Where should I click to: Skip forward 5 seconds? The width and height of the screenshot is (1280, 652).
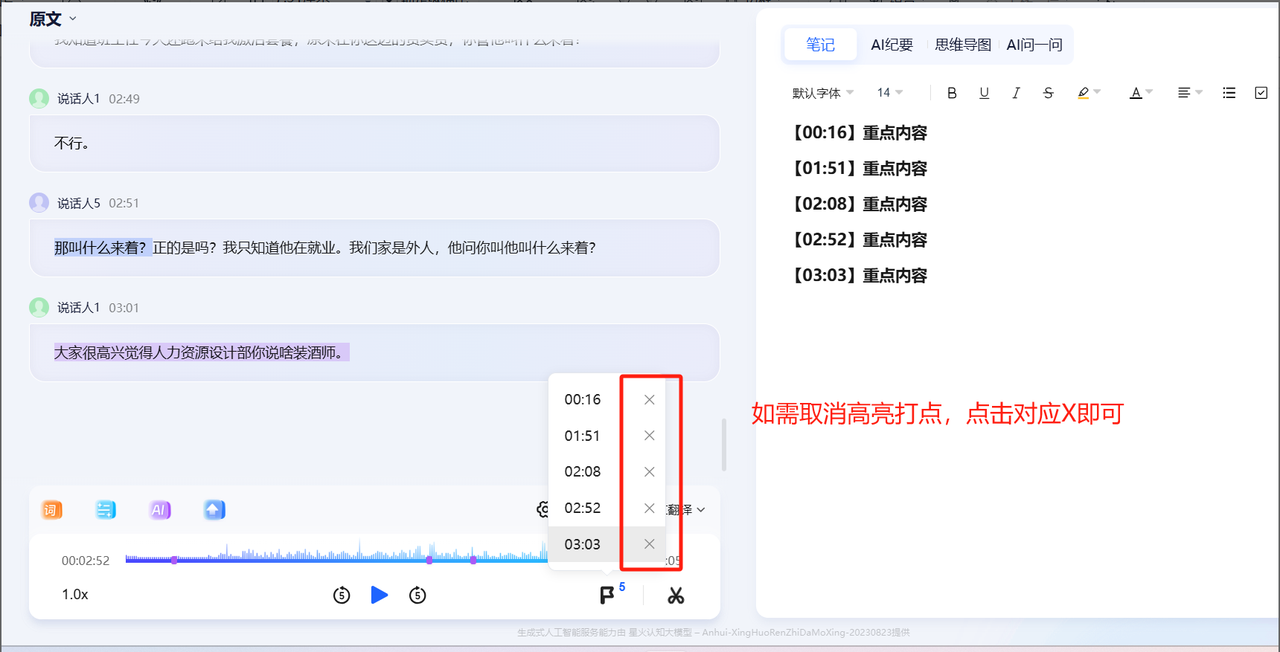coord(418,596)
